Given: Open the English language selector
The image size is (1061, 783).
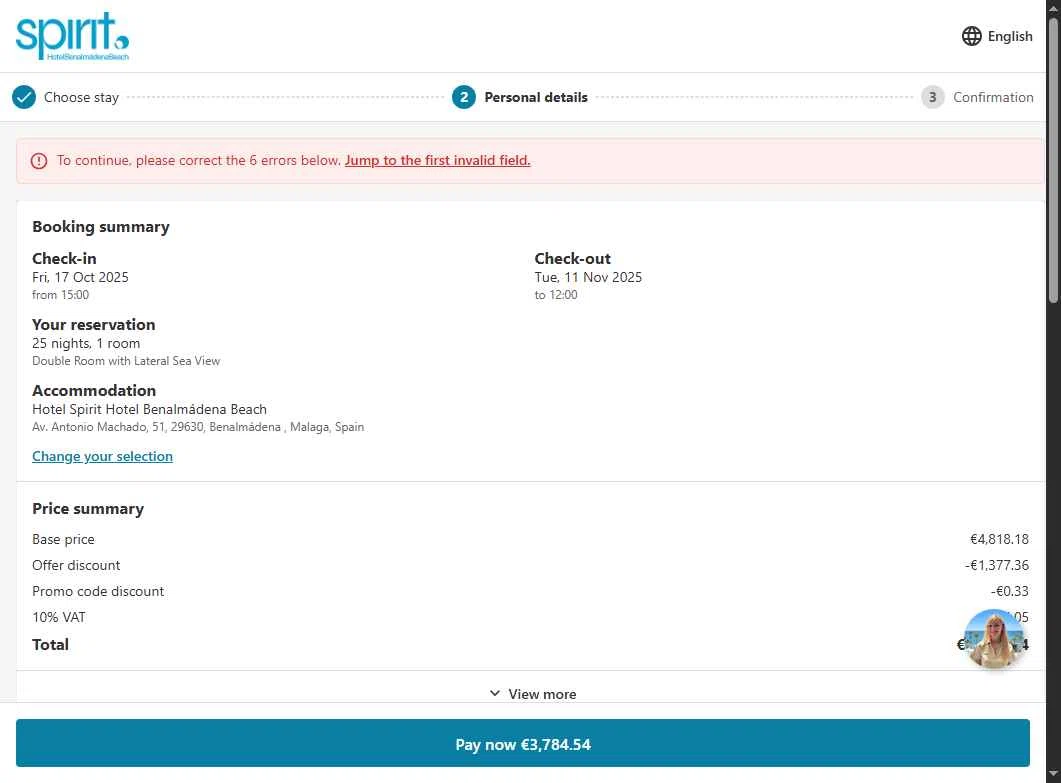Looking at the screenshot, I should click(997, 36).
